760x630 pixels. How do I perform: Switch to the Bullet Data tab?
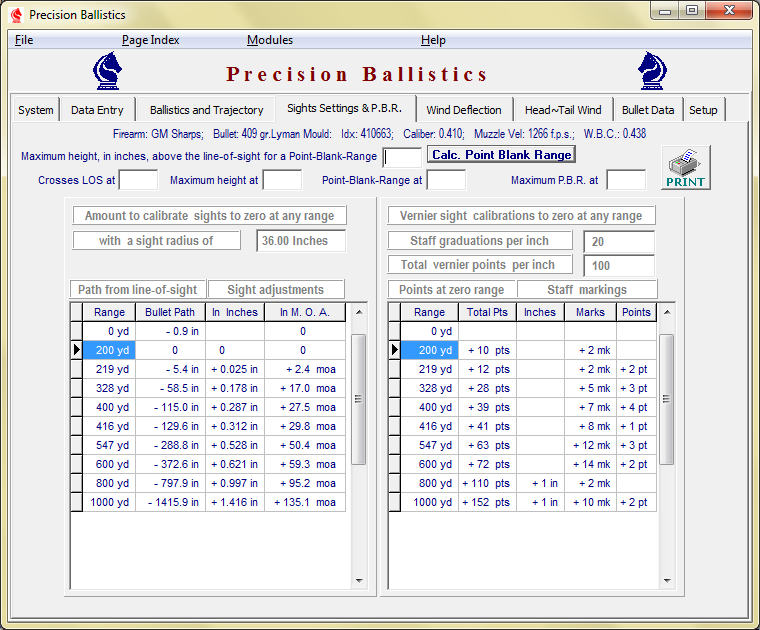point(648,110)
